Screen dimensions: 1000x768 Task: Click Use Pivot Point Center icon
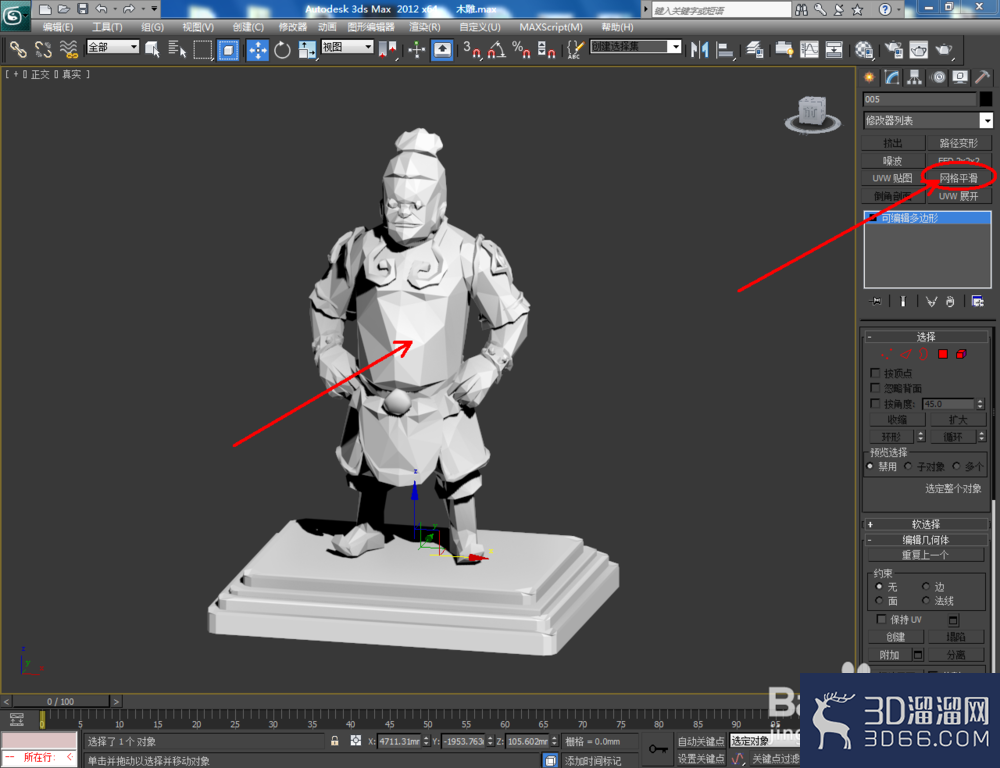[x=387, y=49]
